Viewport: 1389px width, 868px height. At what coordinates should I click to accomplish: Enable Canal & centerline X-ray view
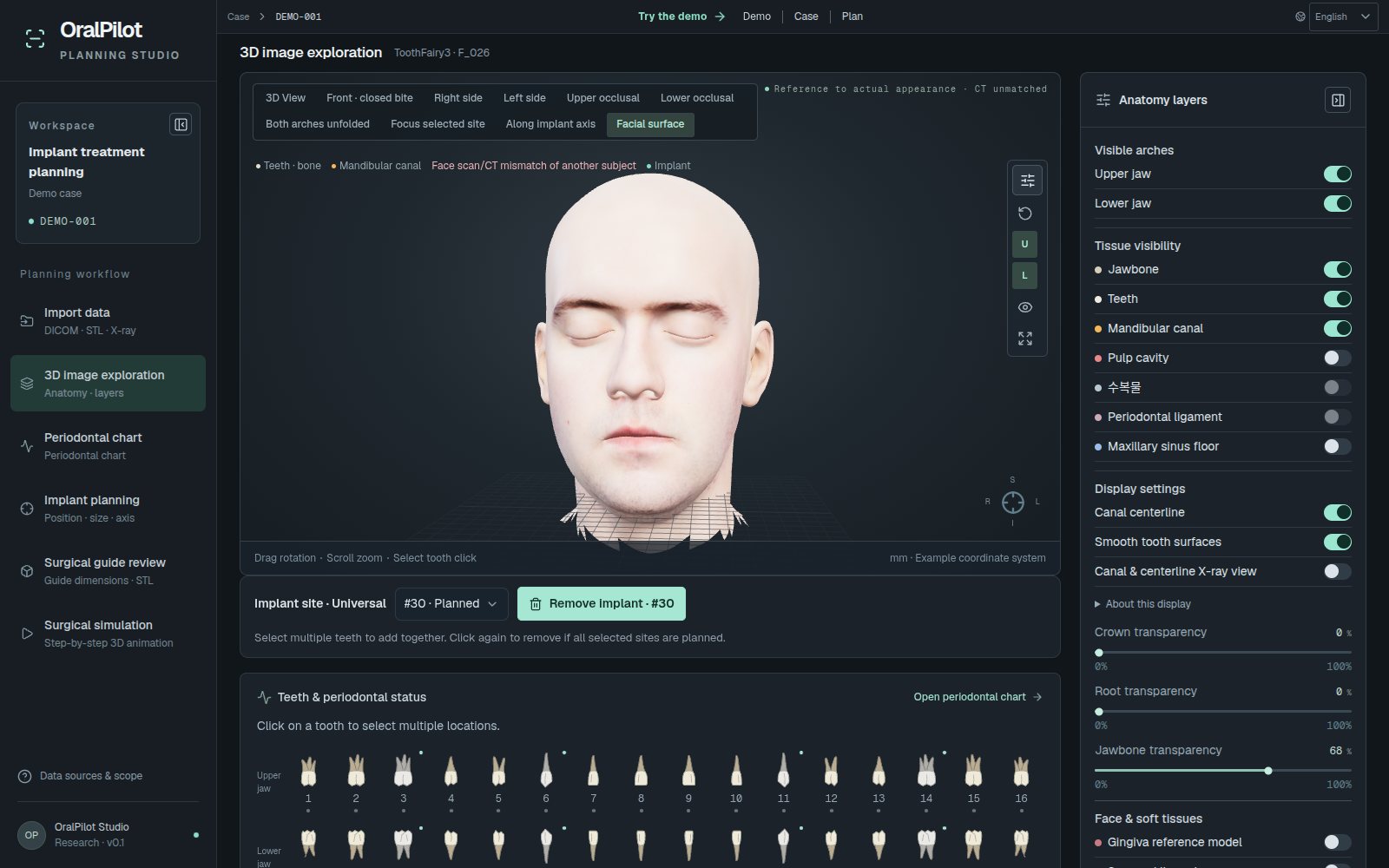[1337, 571]
